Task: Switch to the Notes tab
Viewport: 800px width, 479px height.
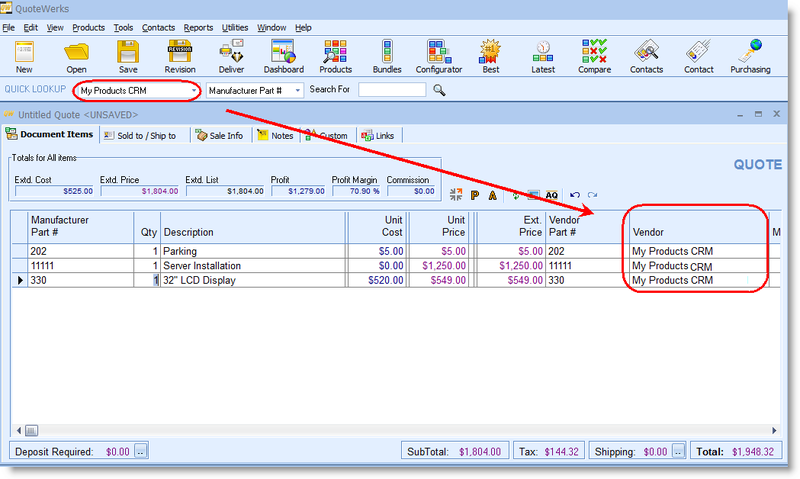Action: (x=276, y=136)
